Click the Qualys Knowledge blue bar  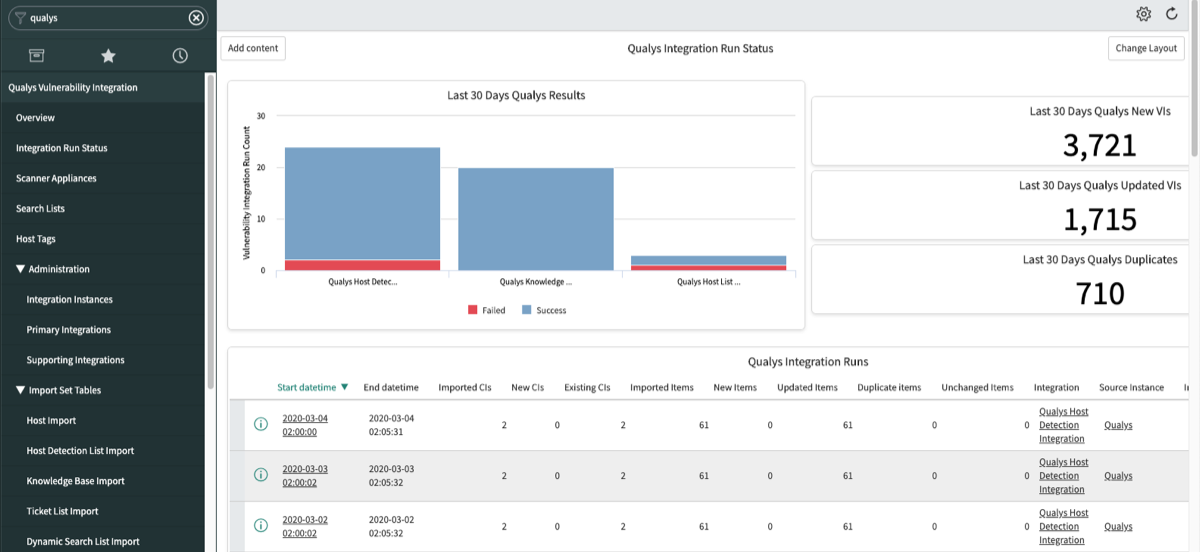(536, 218)
